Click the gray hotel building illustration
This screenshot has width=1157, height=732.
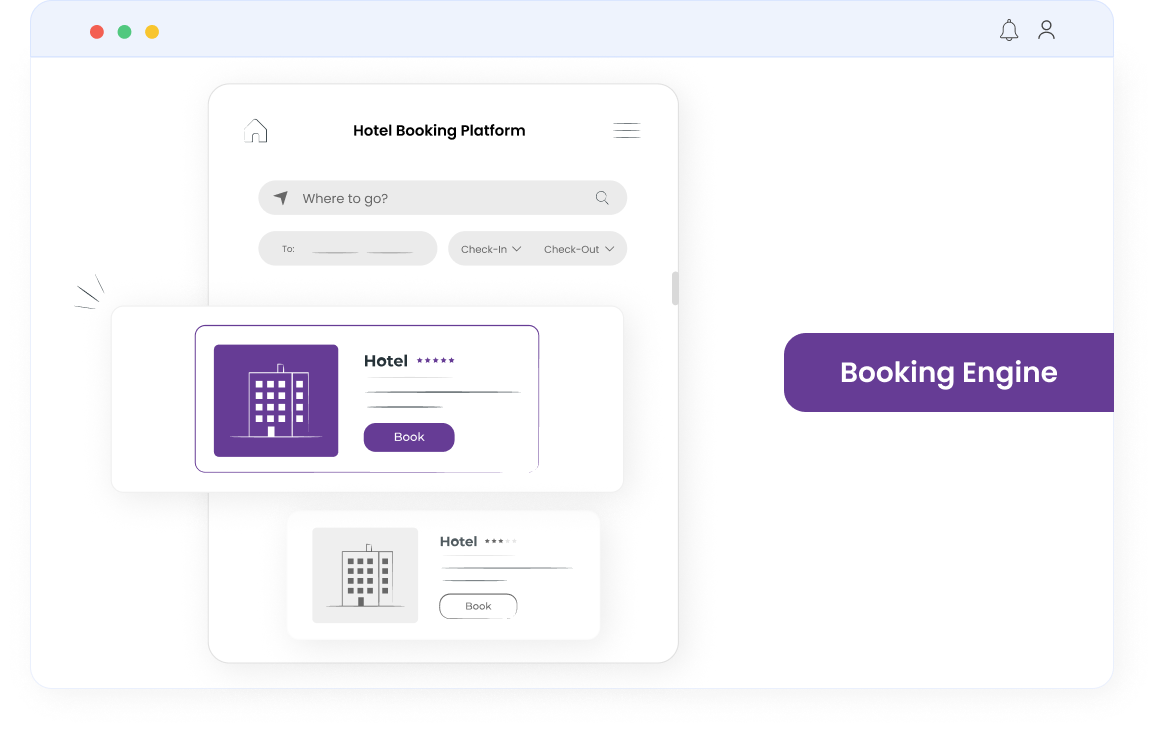[365, 575]
